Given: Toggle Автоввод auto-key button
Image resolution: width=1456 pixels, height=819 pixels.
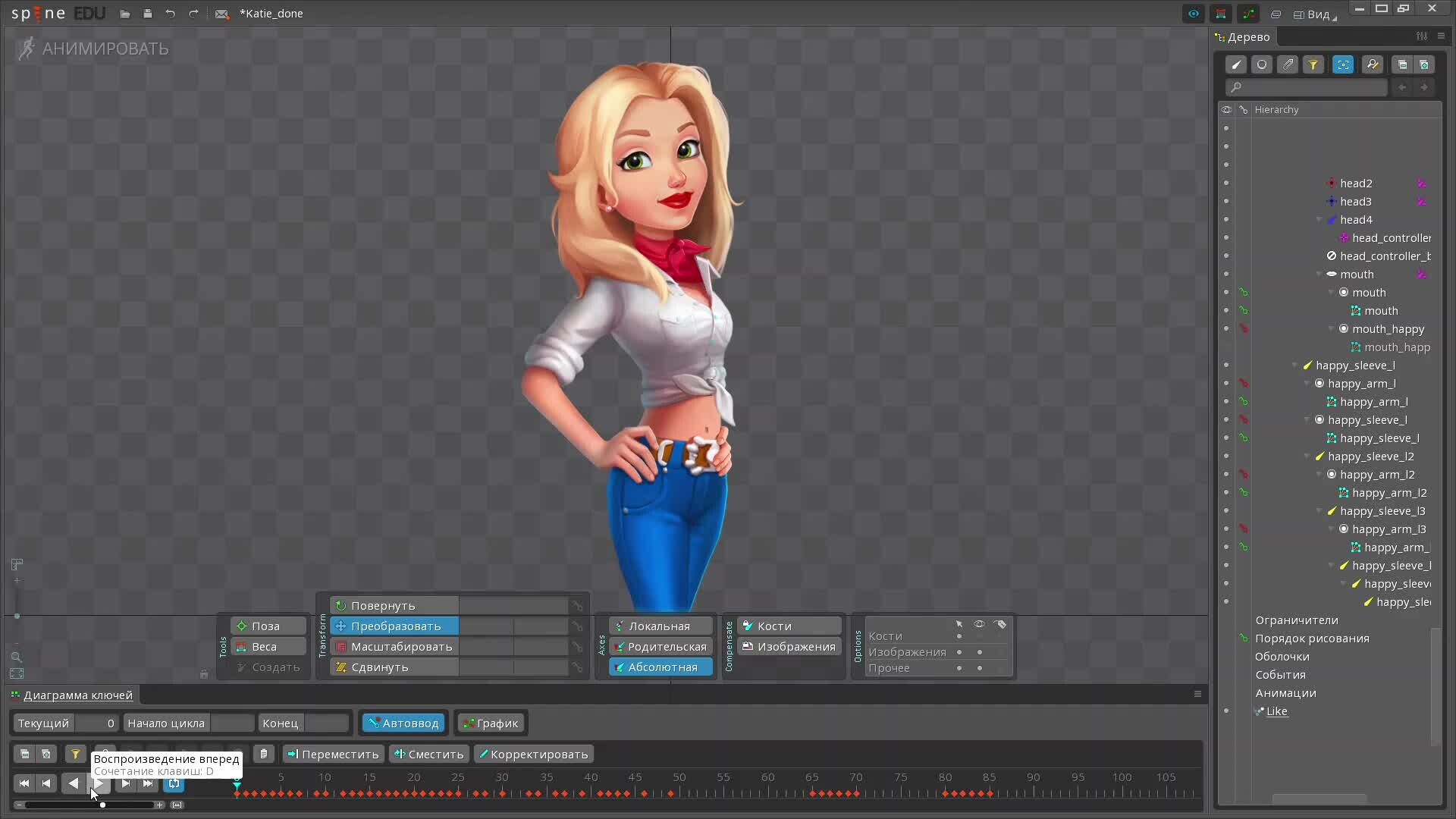Looking at the screenshot, I should click(403, 723).
